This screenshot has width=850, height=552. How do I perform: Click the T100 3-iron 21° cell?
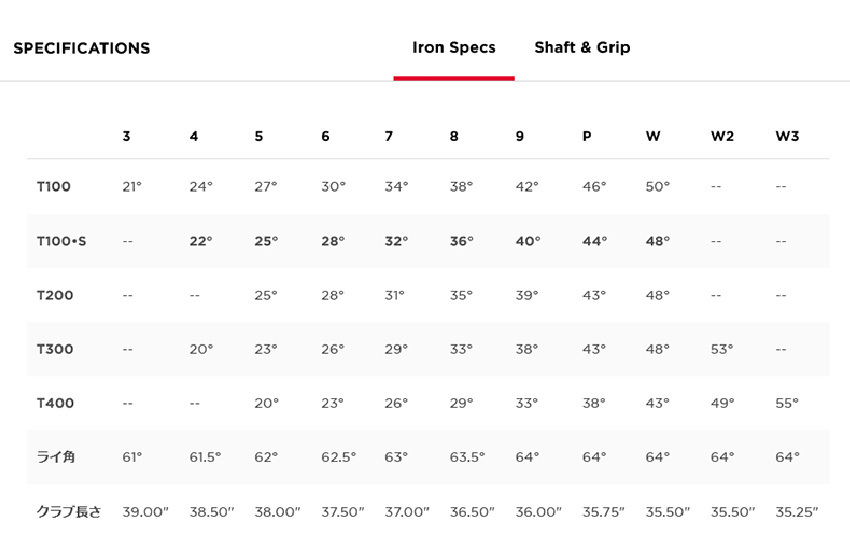tap(132, 187)
